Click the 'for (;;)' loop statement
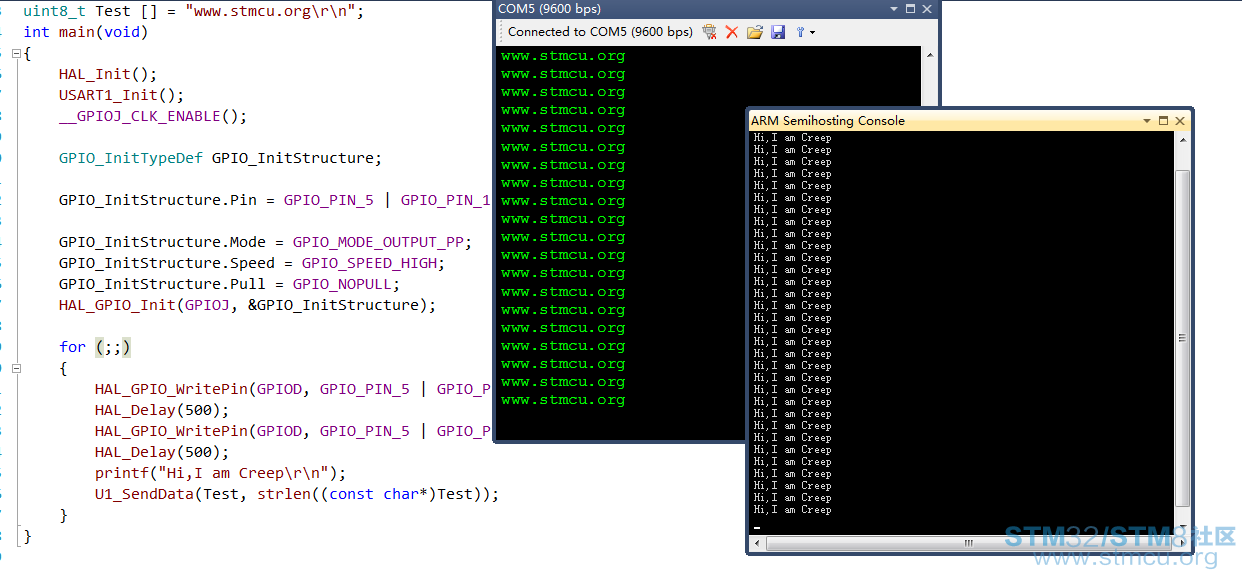1242x582 pixels. coord(95,347)
